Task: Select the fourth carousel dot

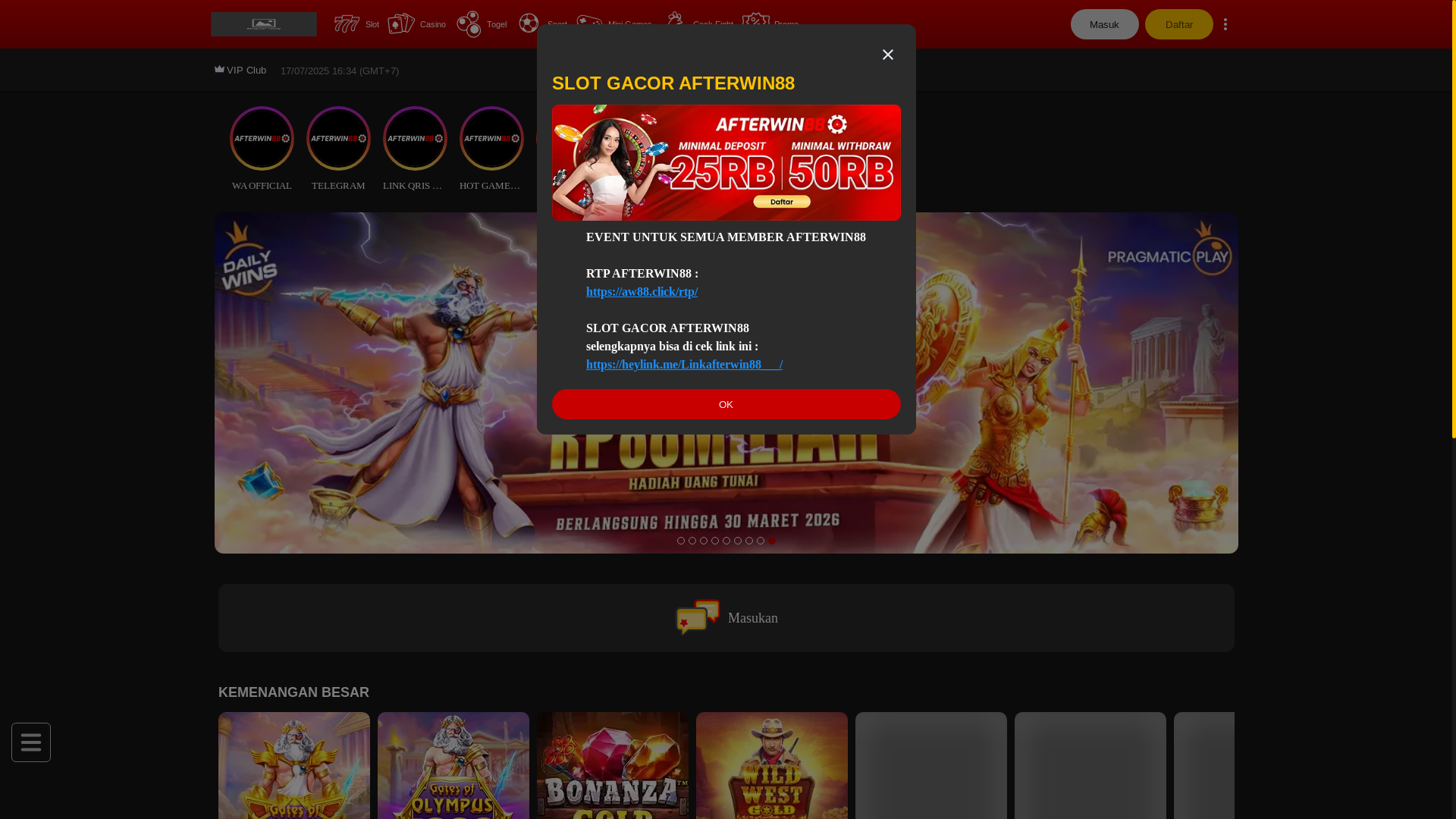Action: point(714,541)
